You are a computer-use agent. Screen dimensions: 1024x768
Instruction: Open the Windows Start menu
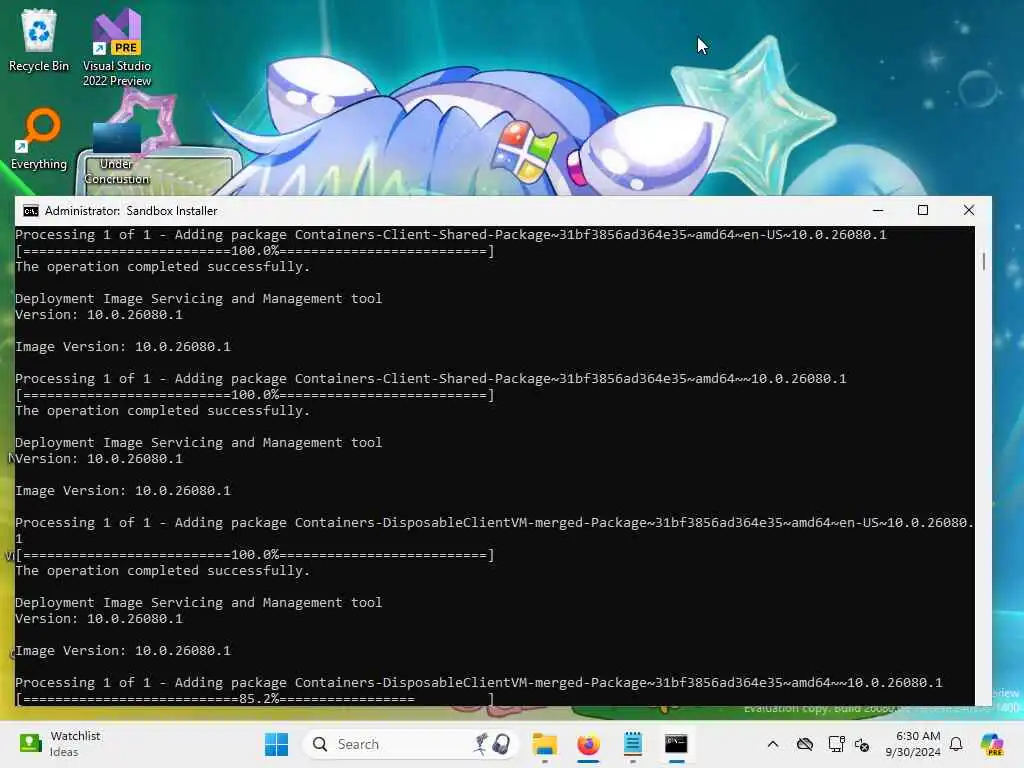tap(276, 744)
